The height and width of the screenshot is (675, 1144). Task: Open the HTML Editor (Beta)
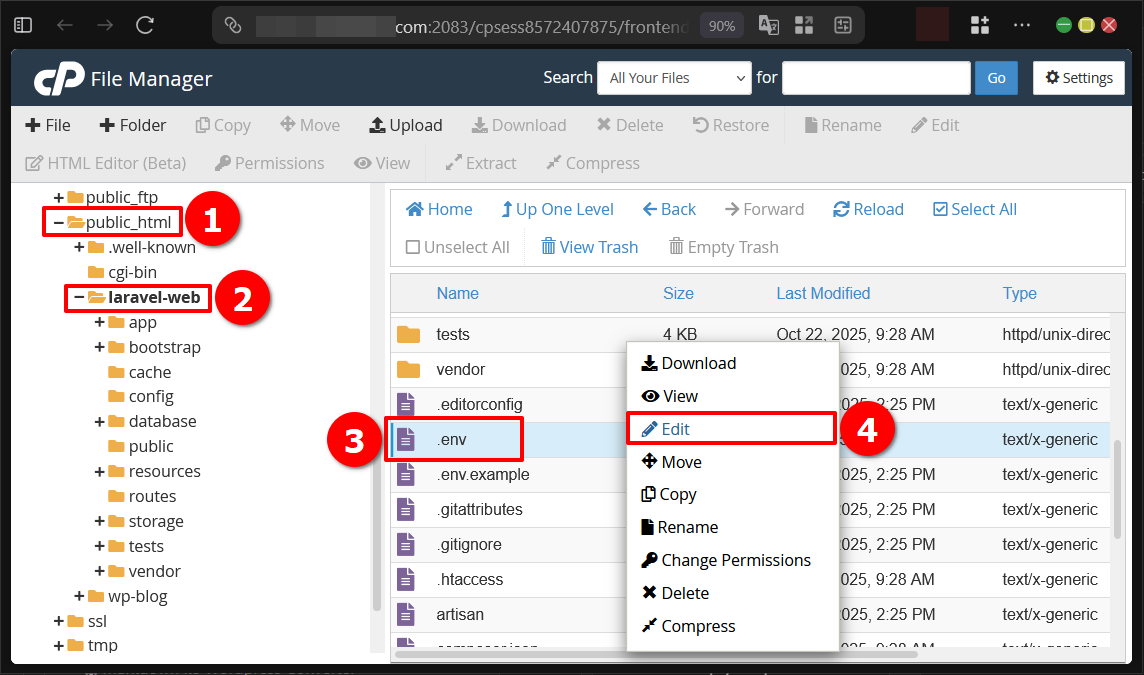[x=105, y=162]
